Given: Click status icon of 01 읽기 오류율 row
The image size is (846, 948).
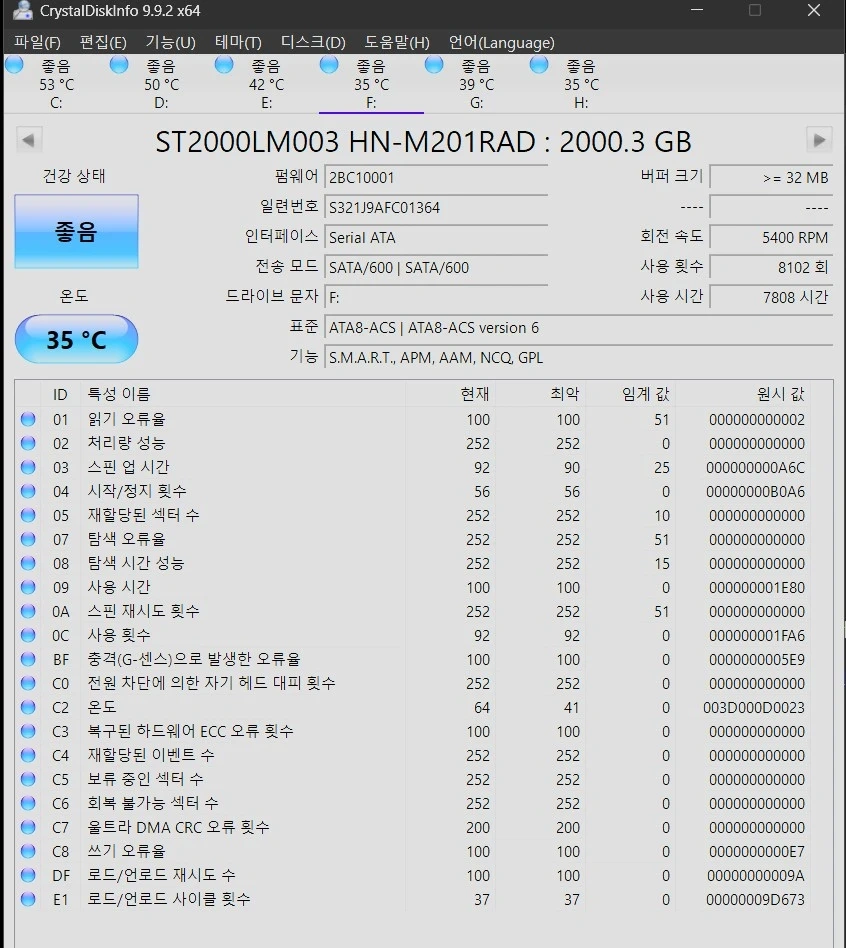Looking at the screenshot, I should pyautogui.click(x=28, y=419).
